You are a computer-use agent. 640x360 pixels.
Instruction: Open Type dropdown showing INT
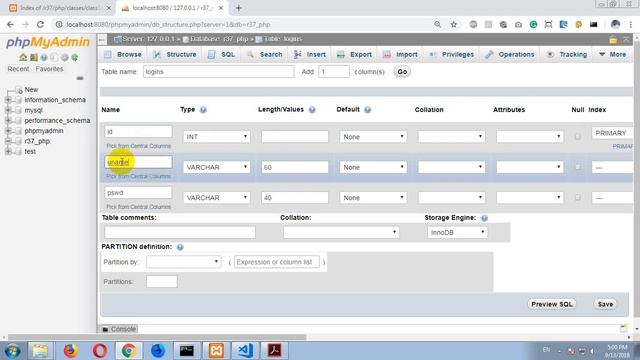click(216, 137)
